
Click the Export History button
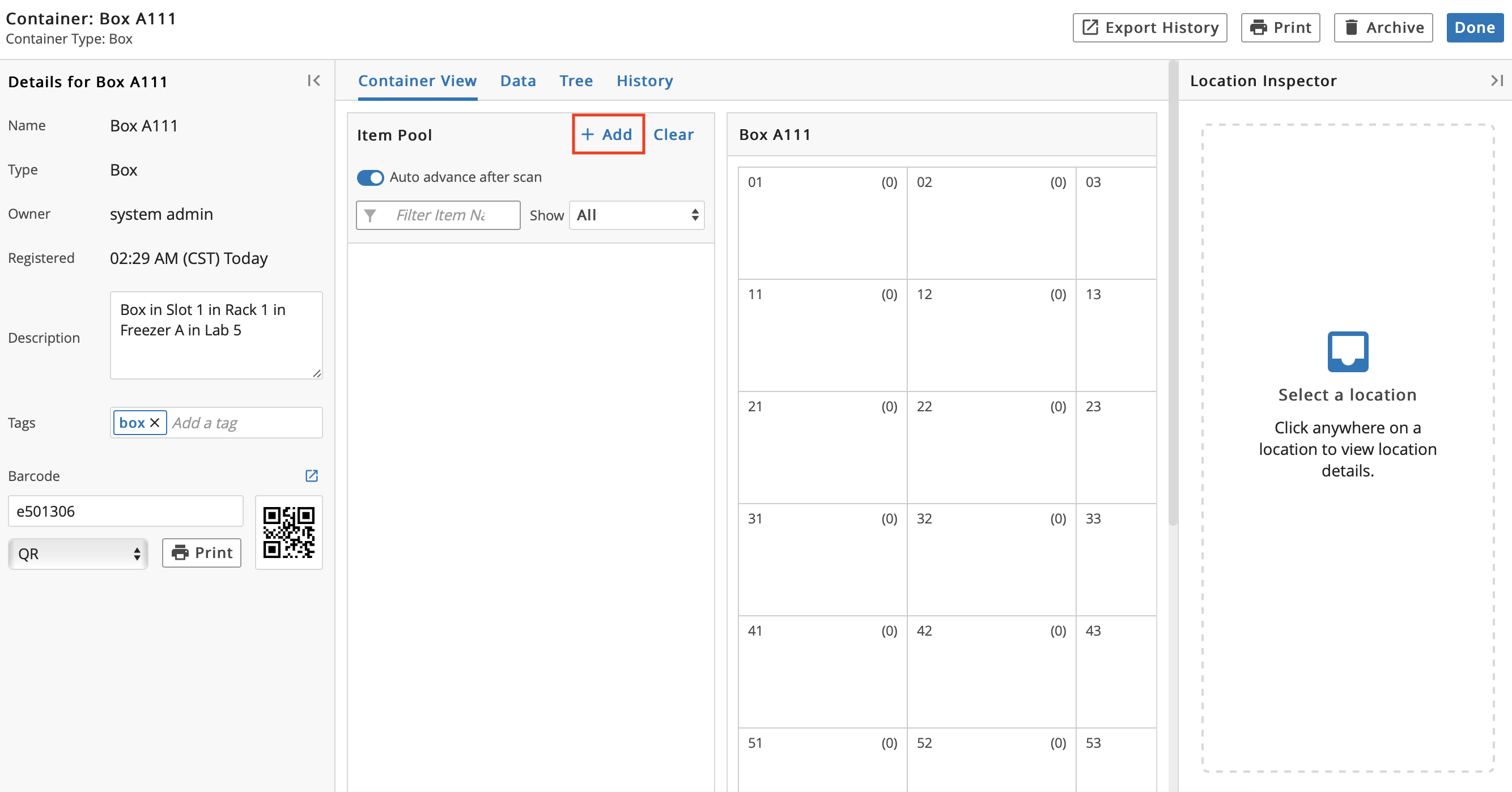coord(1149,28)
